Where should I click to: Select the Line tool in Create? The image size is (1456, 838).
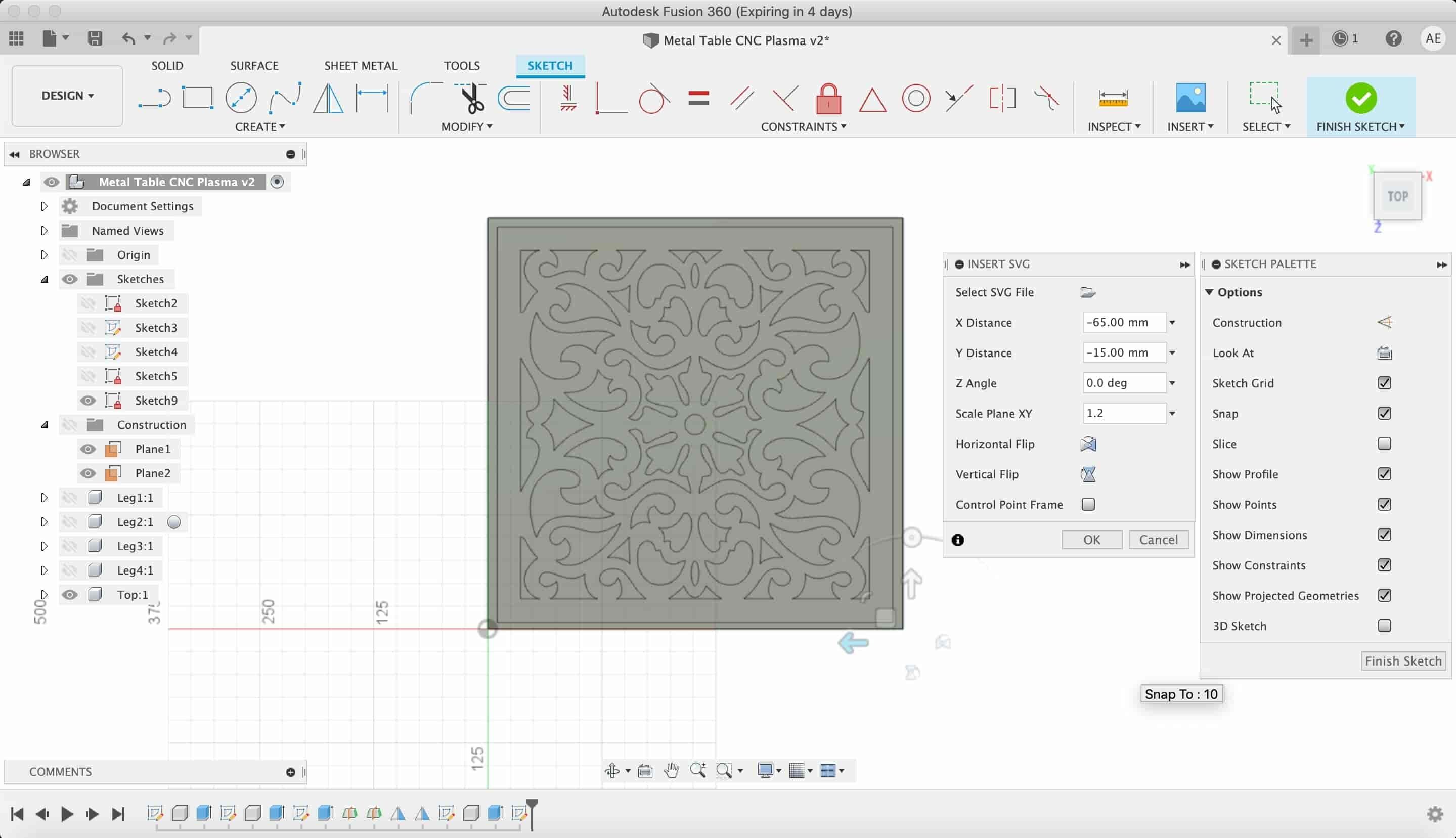[154, 98]
